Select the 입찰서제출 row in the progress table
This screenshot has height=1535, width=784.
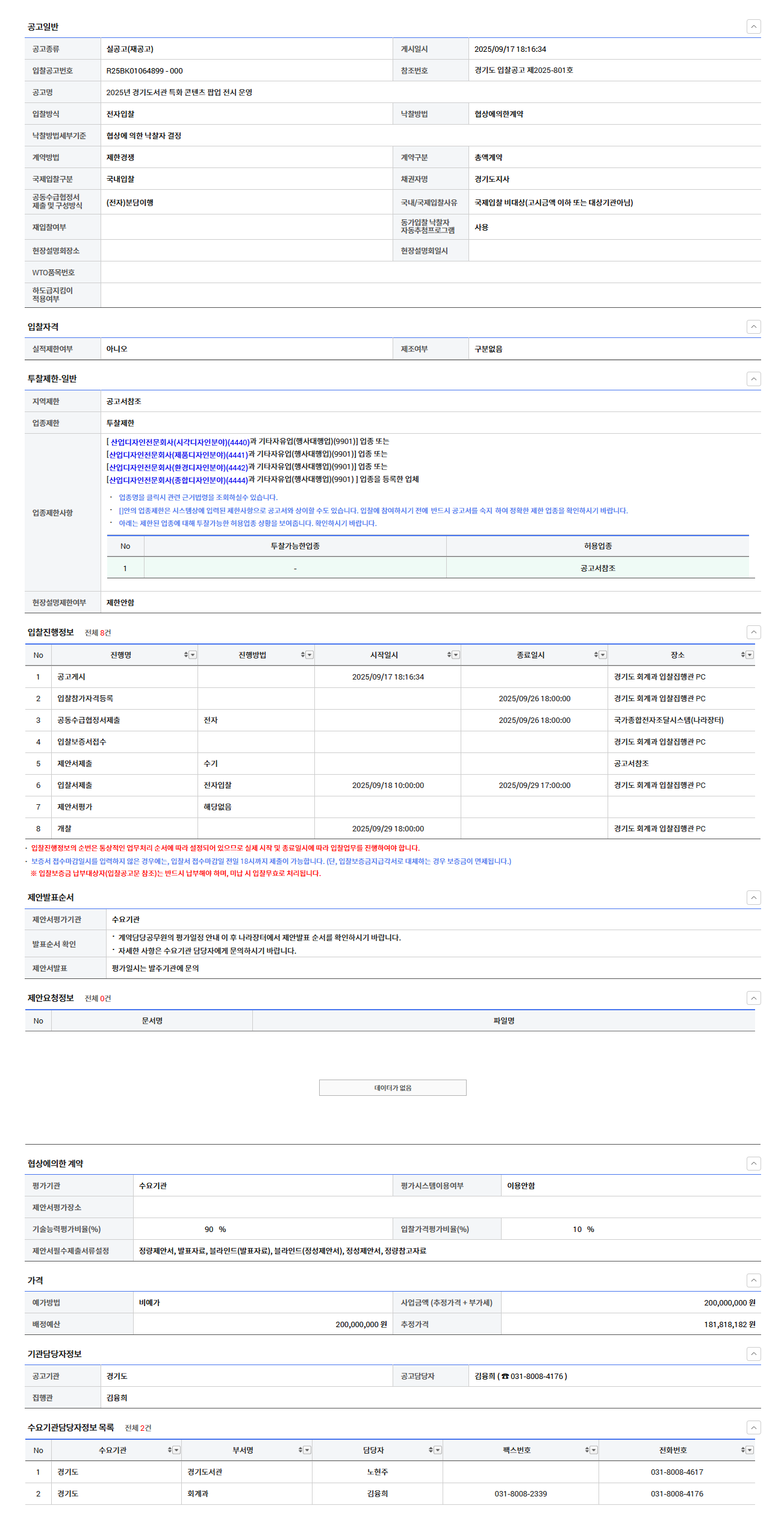coord(75,786)
